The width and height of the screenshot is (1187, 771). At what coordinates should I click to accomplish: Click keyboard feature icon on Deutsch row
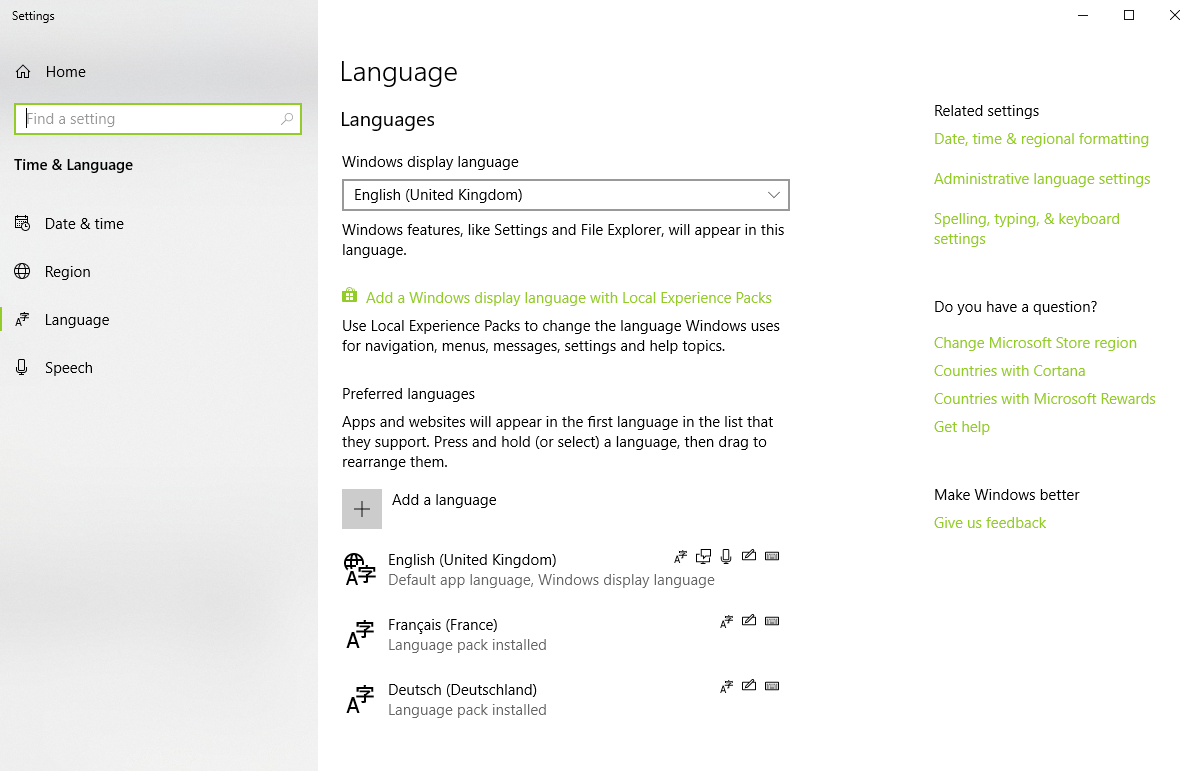click(x=772, y=686)
